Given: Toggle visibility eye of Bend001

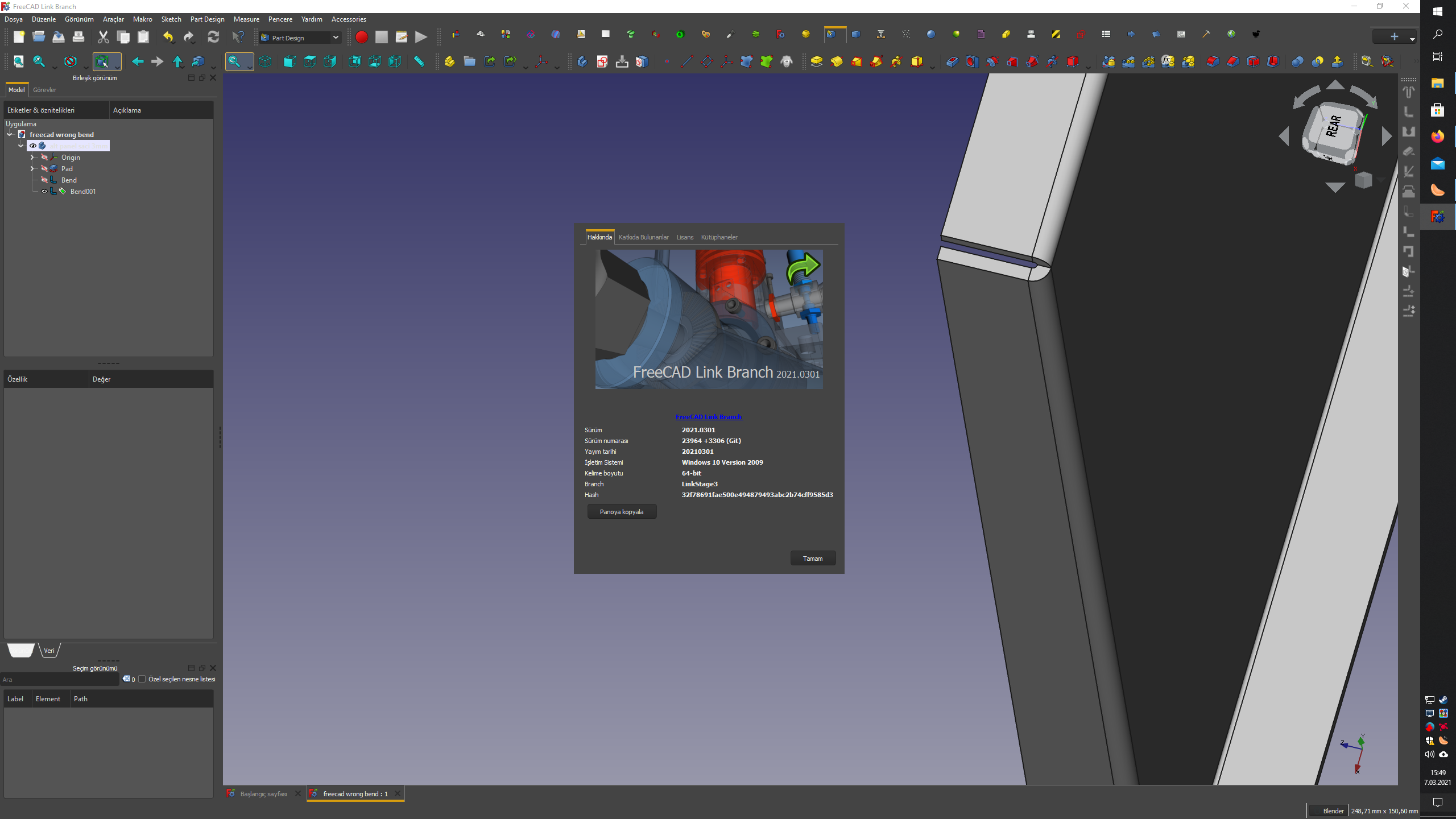Looking at the screenshot, I should click(x=44, y=192).
